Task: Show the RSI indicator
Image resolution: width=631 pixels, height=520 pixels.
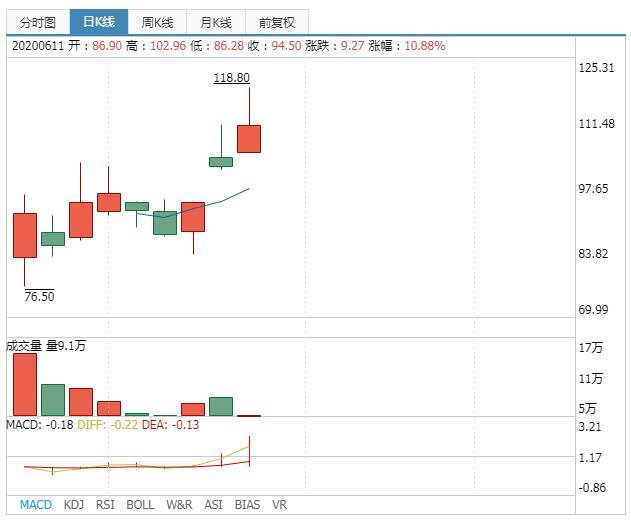Action: [x=105, y=505]
